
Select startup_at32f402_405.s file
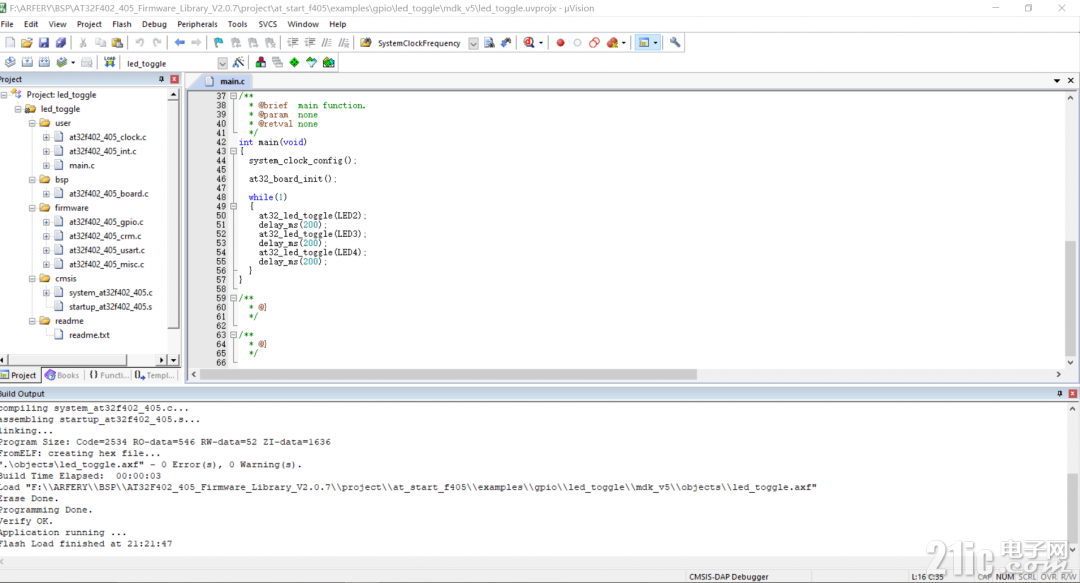click(110, 307)
